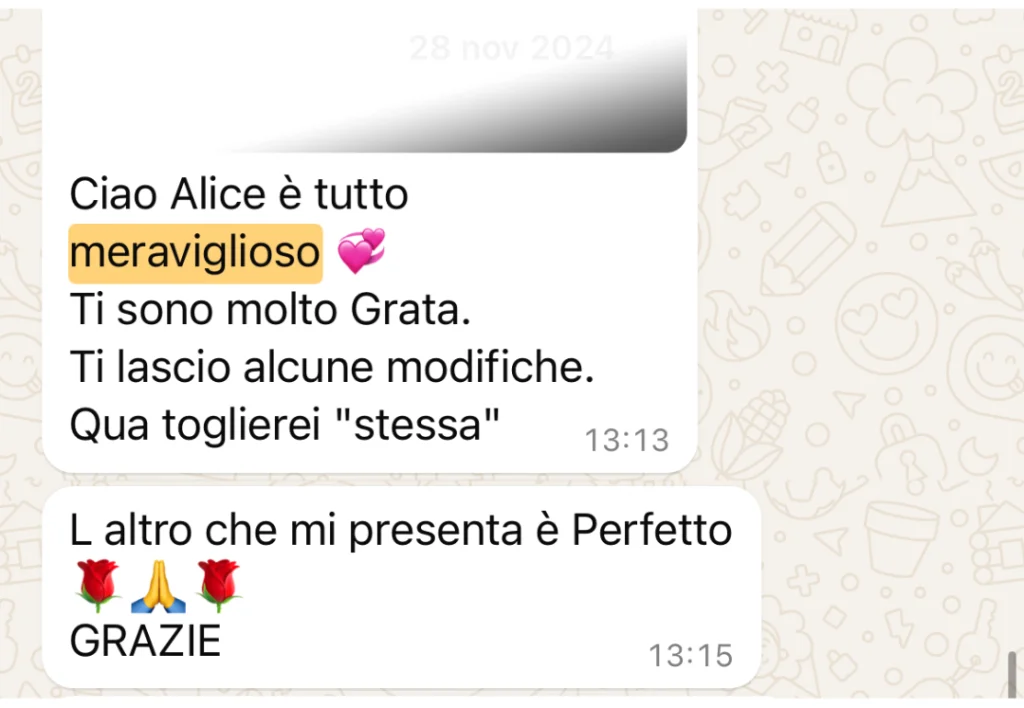This screenshot has width=1024, height=708.
Task: Click the word Perfetto in second message
Action: coord(652,530)
